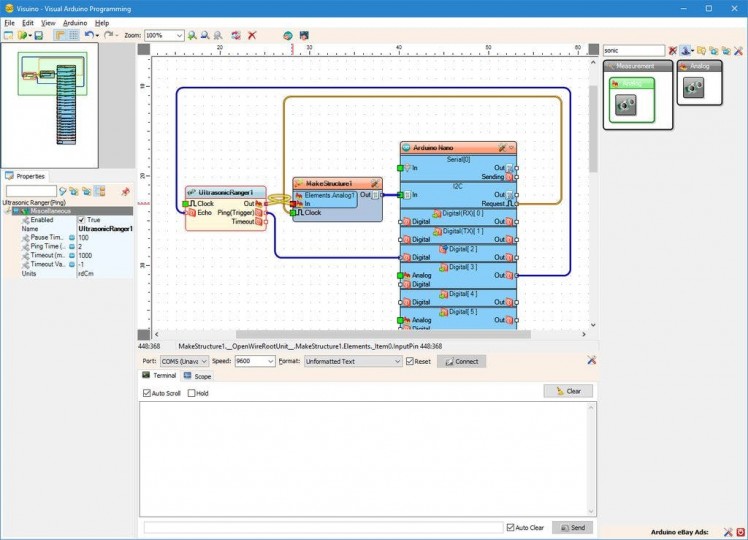This screenshot has height=540, width=748.
Task: Click the Clear terminal button
Action: [x=568, y=391]
